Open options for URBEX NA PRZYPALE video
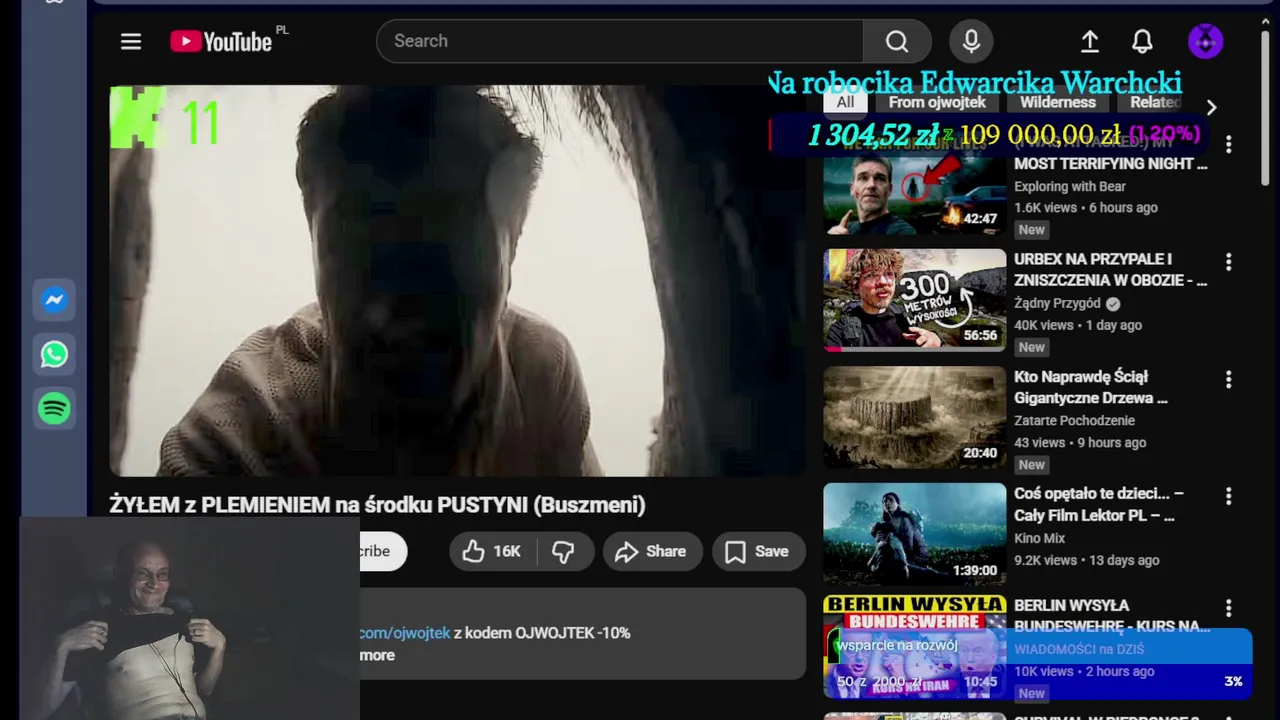Viewport: 1280px width, 720px height. pyautogui.click(x=1229, y=262)
